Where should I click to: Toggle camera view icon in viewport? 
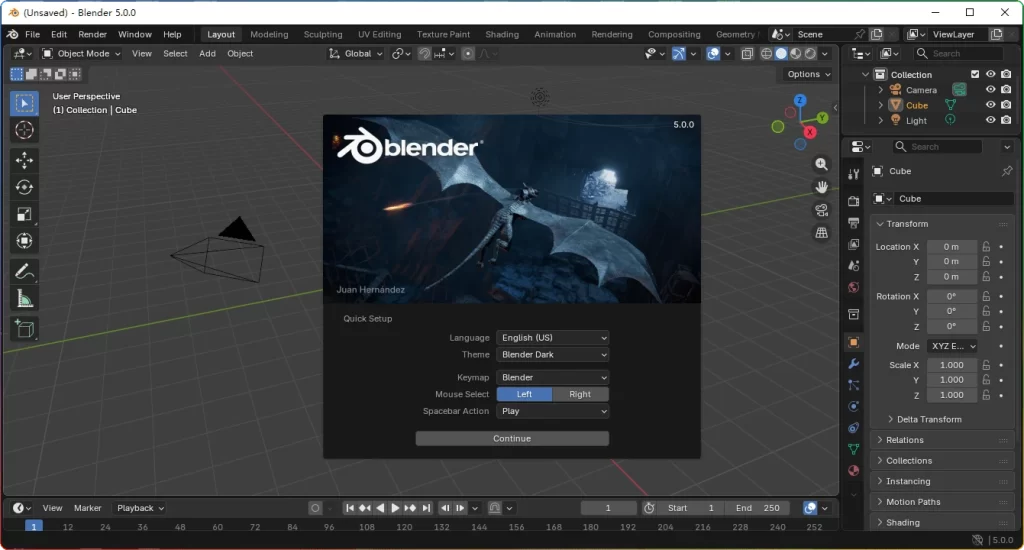(x=822, y=210)
